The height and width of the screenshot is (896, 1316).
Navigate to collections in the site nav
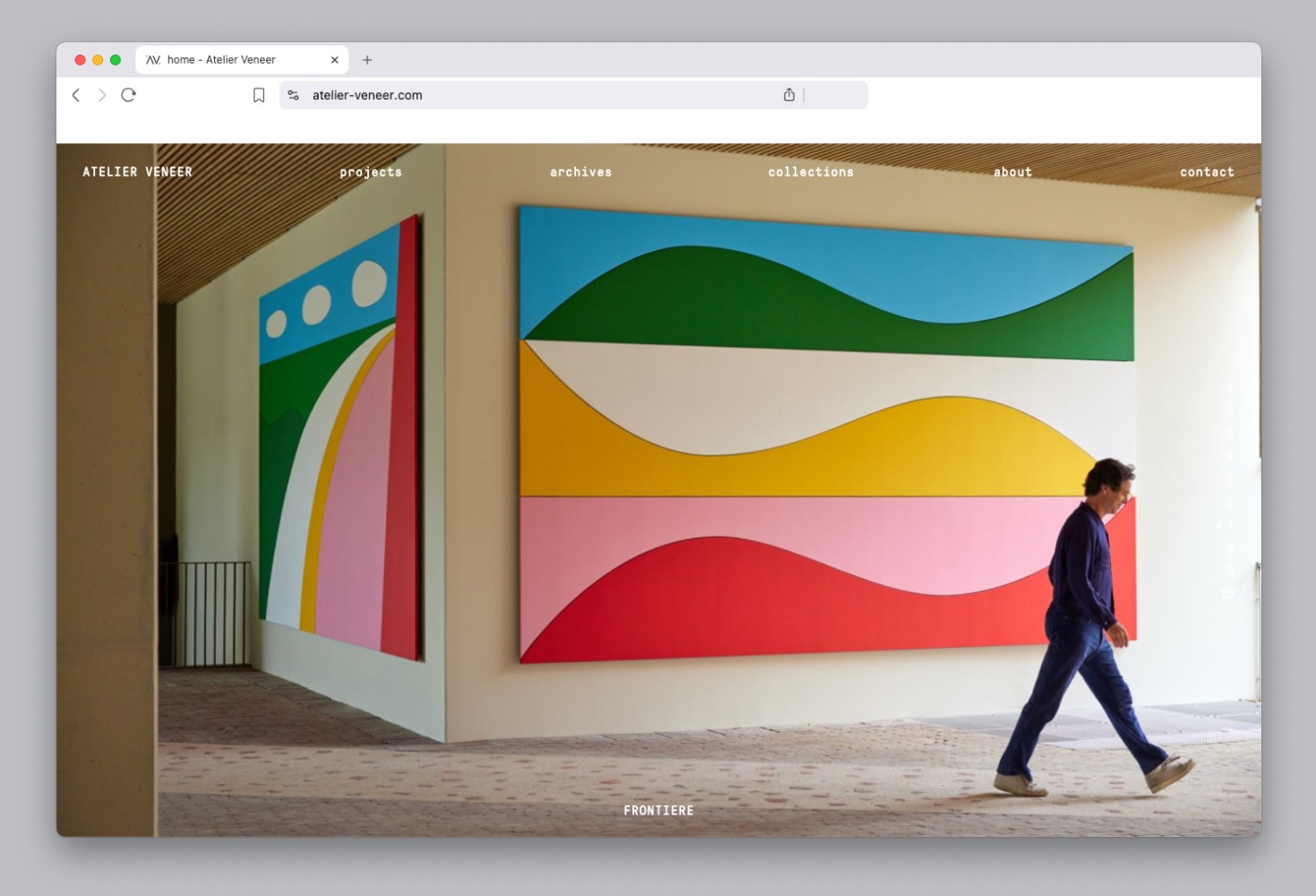(811, 172)
